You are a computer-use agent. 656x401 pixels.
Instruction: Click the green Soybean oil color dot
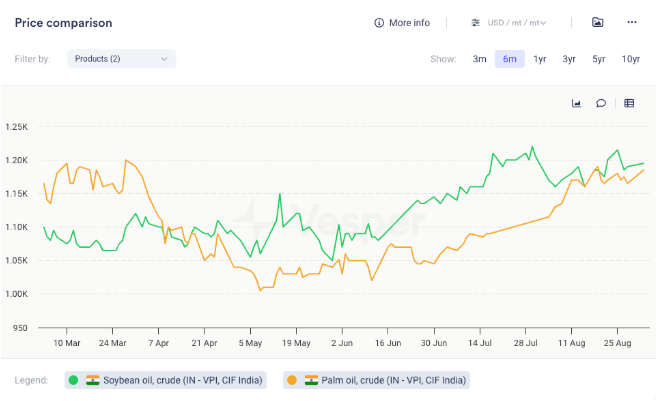[73, 380]
